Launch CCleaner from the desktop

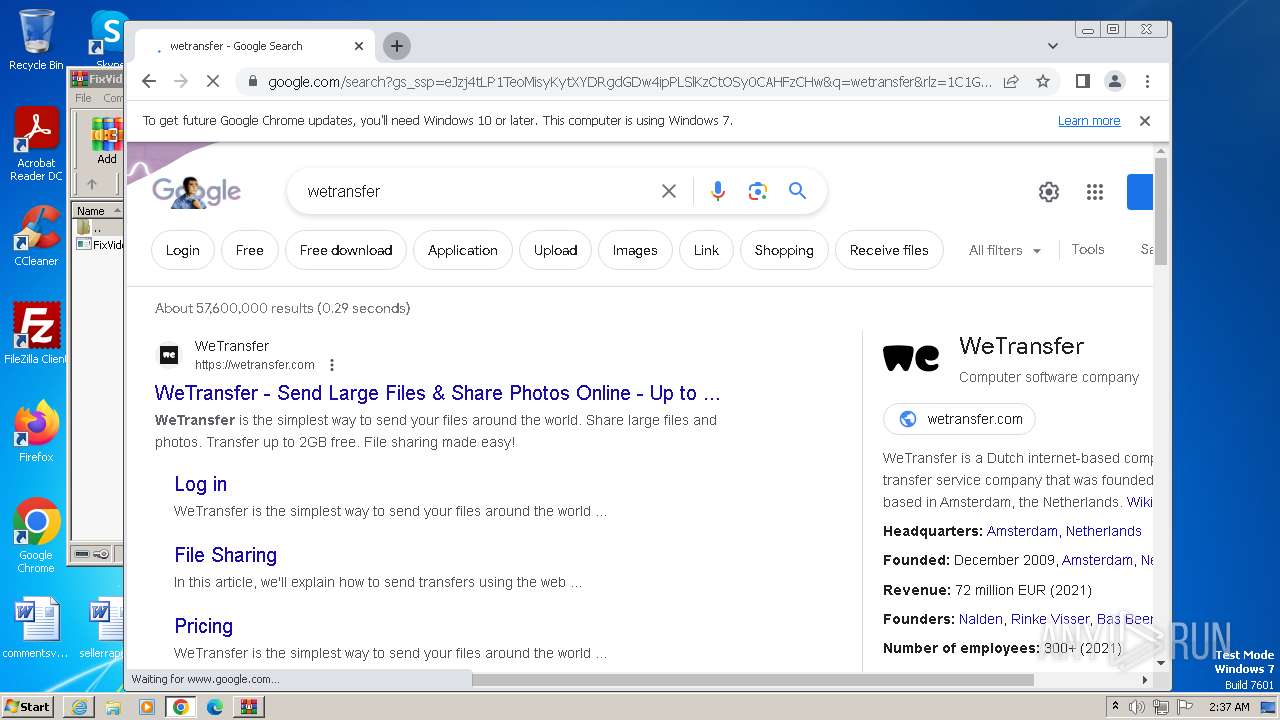(x=36, y=237)
